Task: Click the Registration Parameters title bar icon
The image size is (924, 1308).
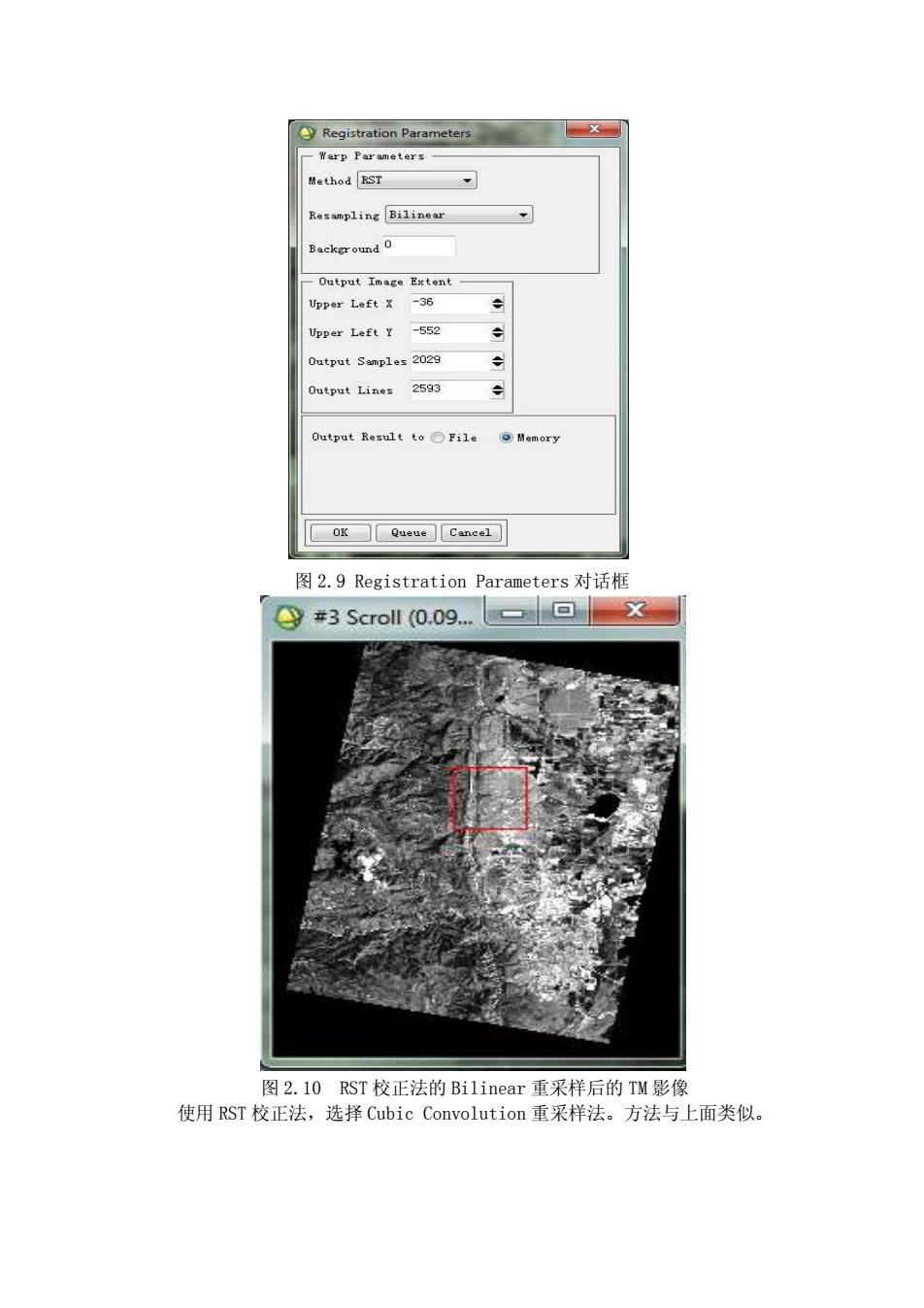Action: pos(308,133)
